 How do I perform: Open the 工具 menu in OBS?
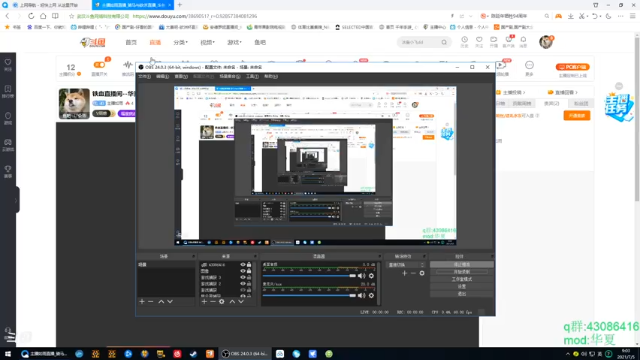tap(252, 76)
